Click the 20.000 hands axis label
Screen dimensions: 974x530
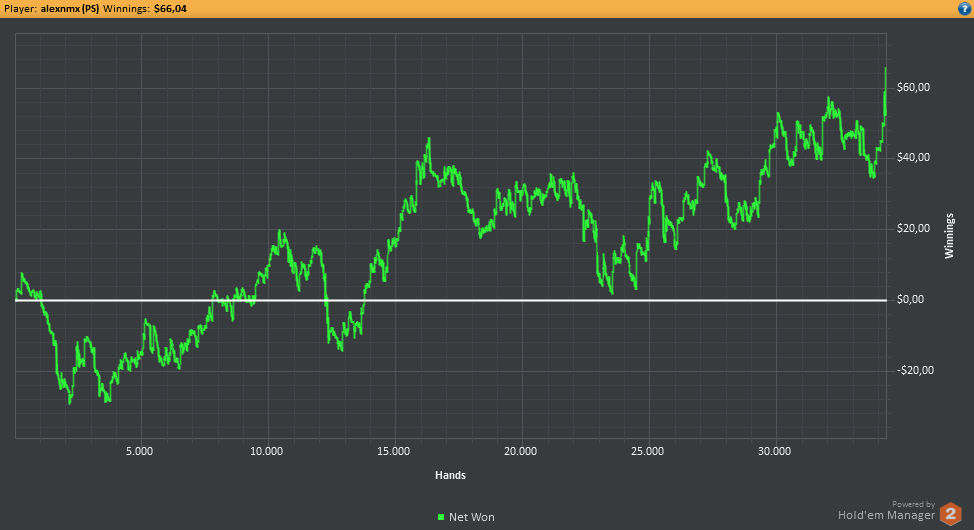tap(521, 451)
